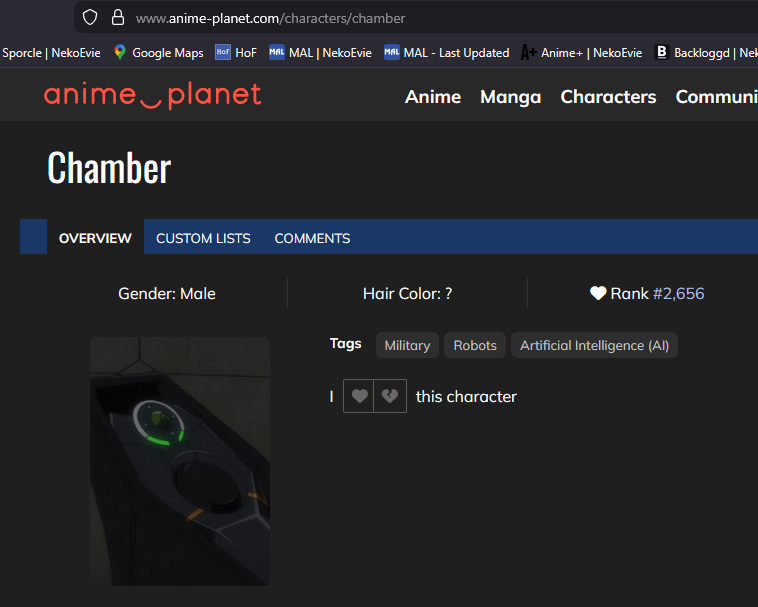Viewport: 758px width, 607px height.
Task: Open the Backloggd bookmark
Action: [706, 52]
